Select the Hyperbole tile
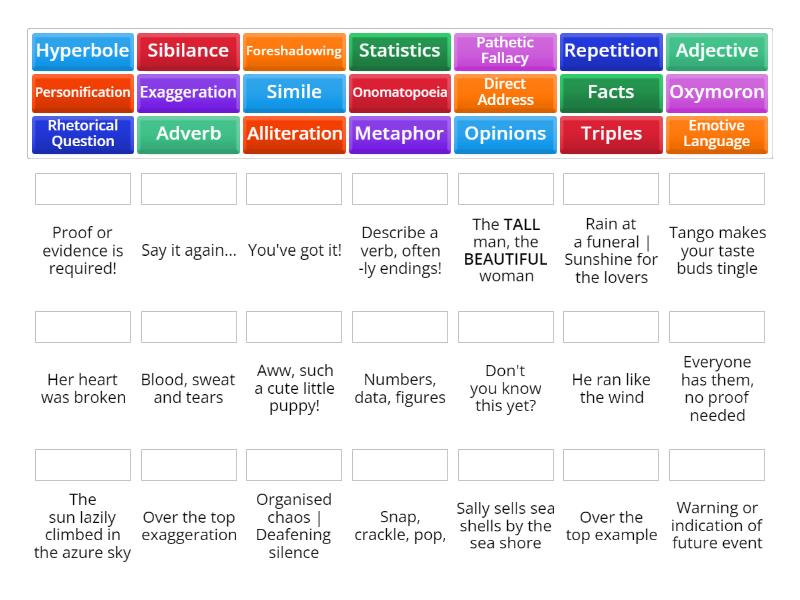 click(82, 51)
